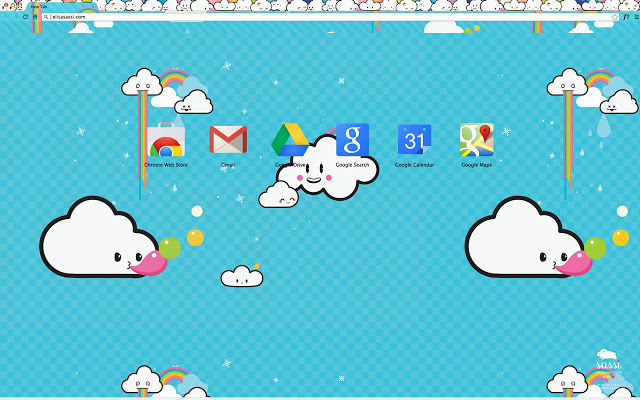Reload the page with the refresh icon

[x=25, y=17]
